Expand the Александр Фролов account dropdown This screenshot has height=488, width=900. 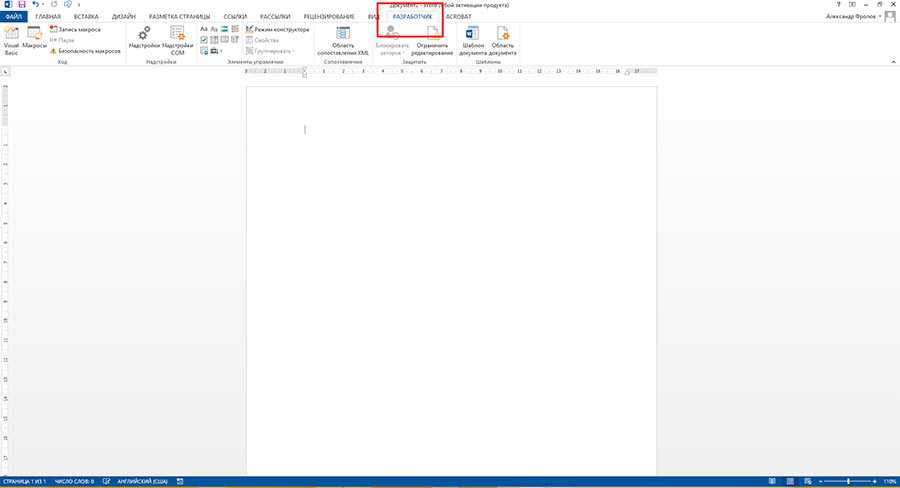point(860,18)
